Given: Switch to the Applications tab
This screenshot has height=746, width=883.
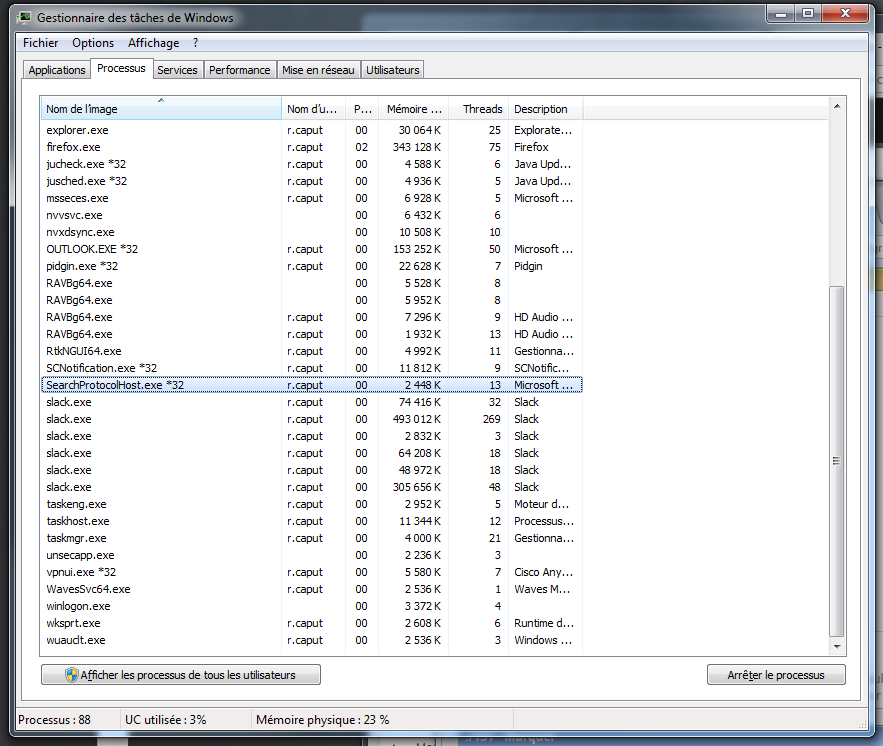Looking at the screenshot, I should click(x=57, y=70).
